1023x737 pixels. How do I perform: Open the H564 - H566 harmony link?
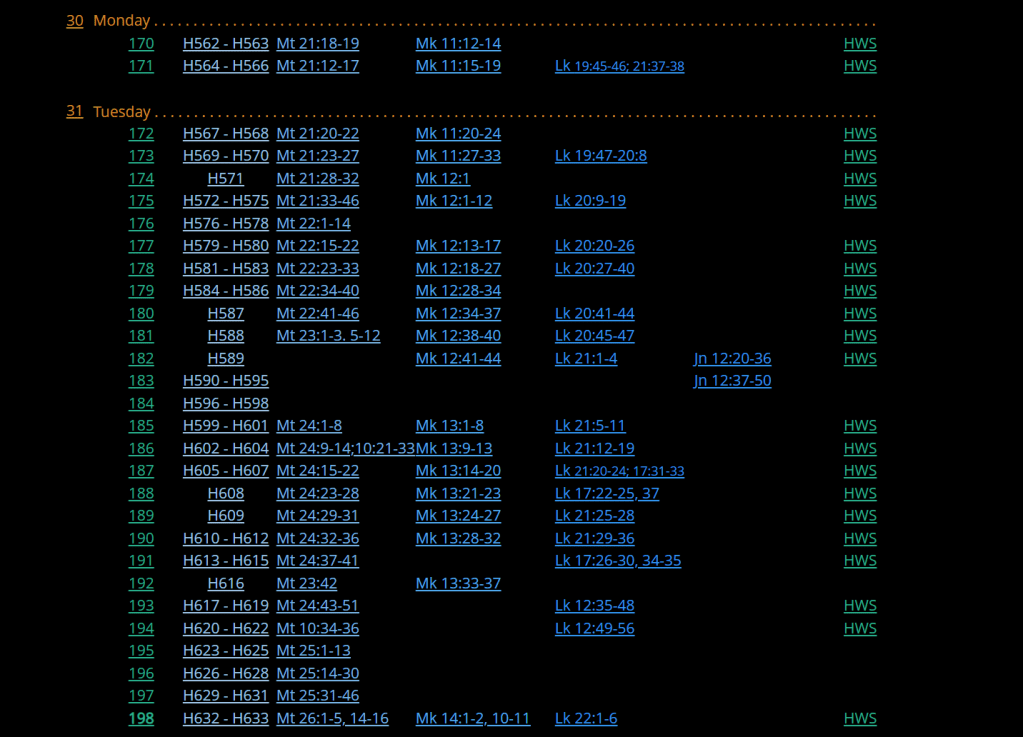225,66
